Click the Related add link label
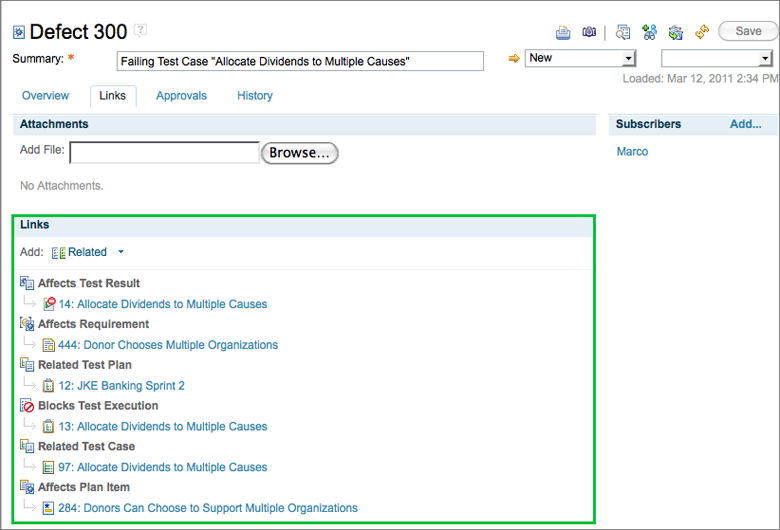This screenshot has height=530, width=780. pyautogui.click(x=88, y=252)
